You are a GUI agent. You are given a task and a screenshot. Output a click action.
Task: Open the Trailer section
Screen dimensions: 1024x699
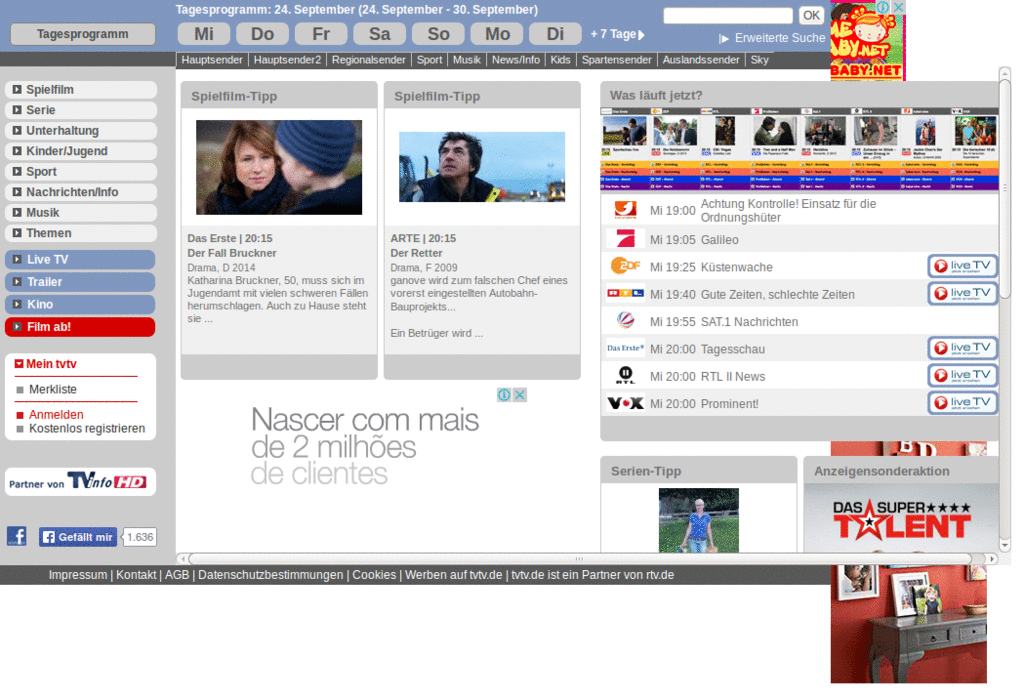coord(80,282)
